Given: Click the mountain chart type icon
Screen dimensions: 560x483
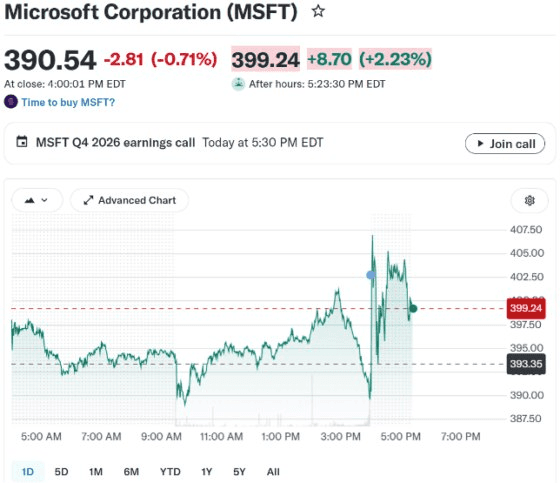Looking at the screenshot, I should 30,200.
